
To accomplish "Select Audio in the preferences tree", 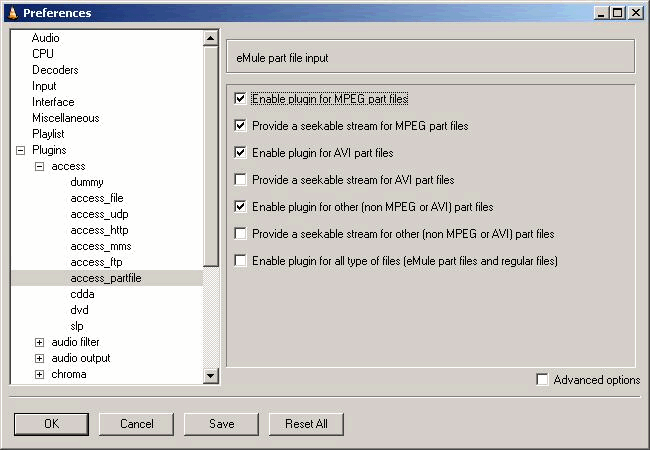I will pyautogui.click(x=46, y=38).
